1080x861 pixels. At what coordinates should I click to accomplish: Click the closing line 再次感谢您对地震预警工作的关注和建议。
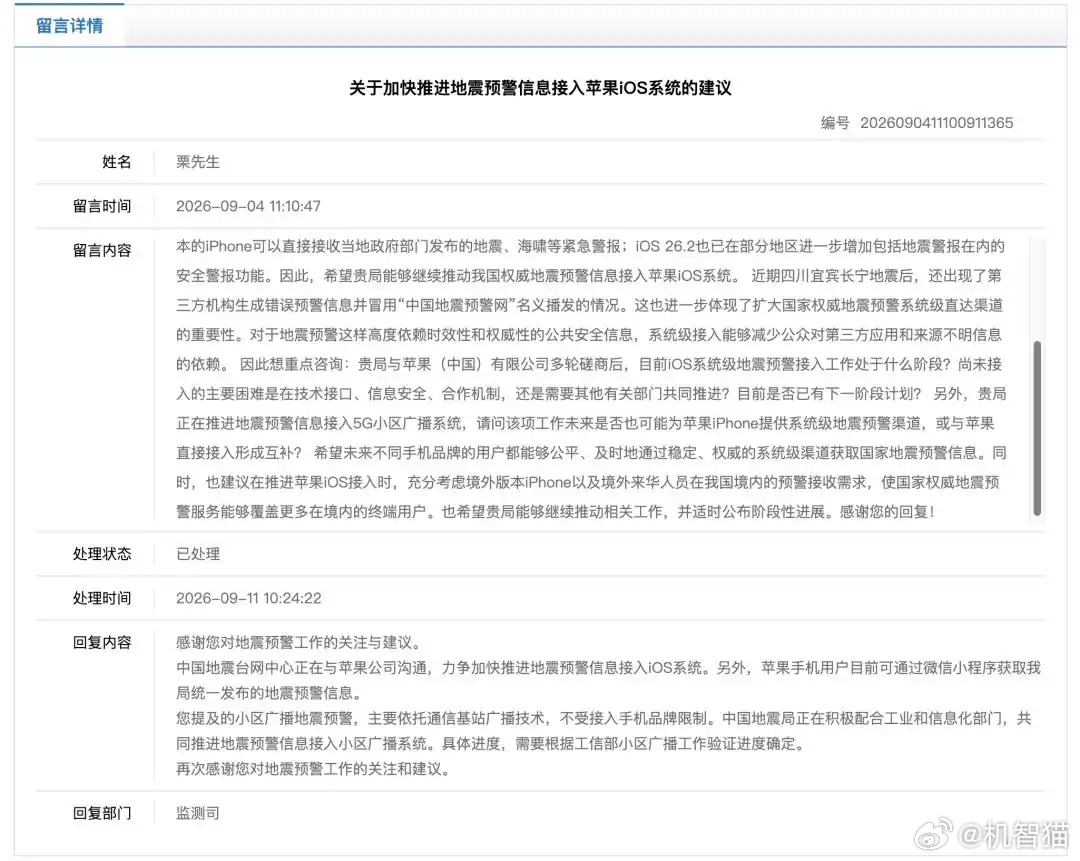[x=314, y=769]
